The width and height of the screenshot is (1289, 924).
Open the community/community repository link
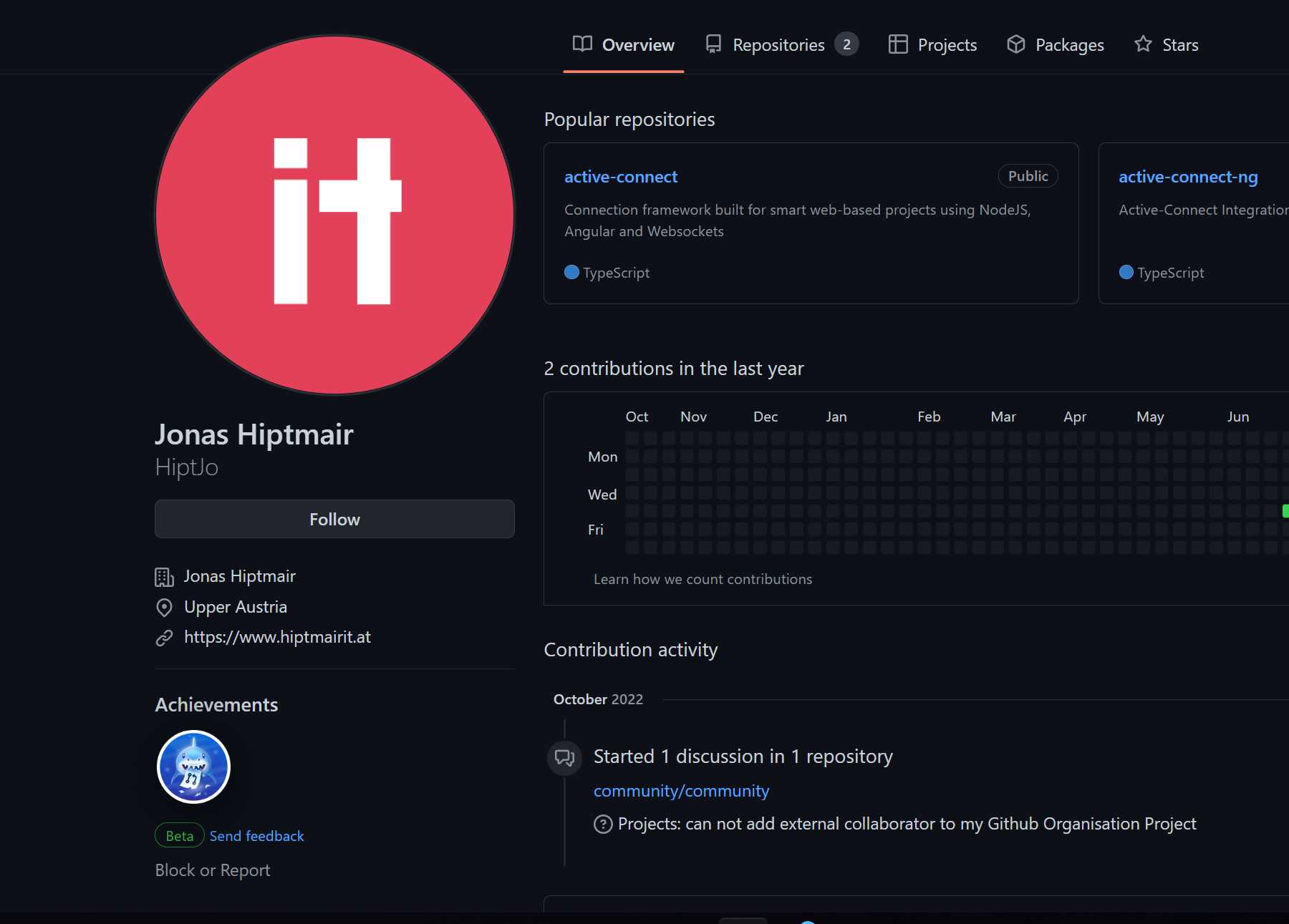click(681, 791)
